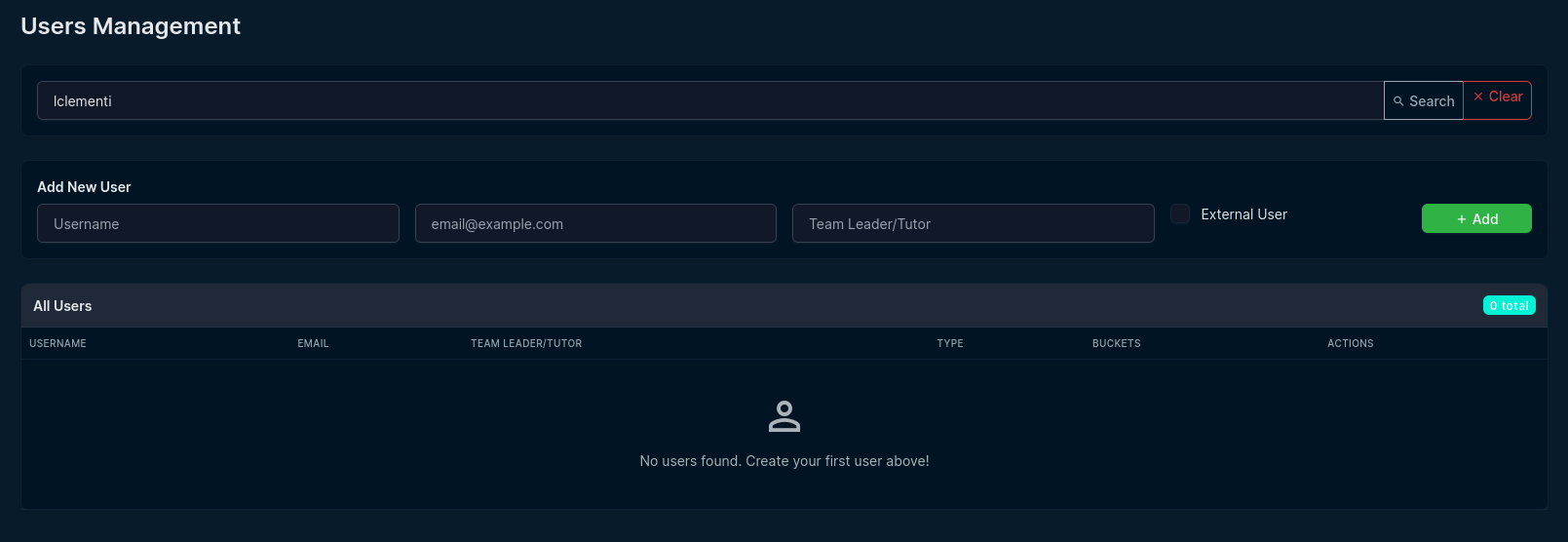Sort by the USERNAME column header

tap(57, 343)
